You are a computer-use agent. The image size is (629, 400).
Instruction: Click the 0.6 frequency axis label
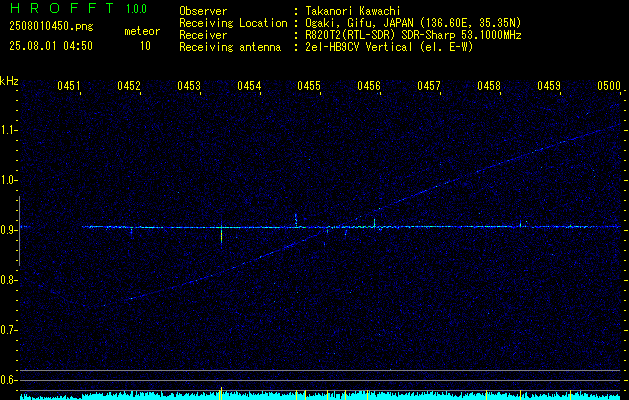coord(8,380)
